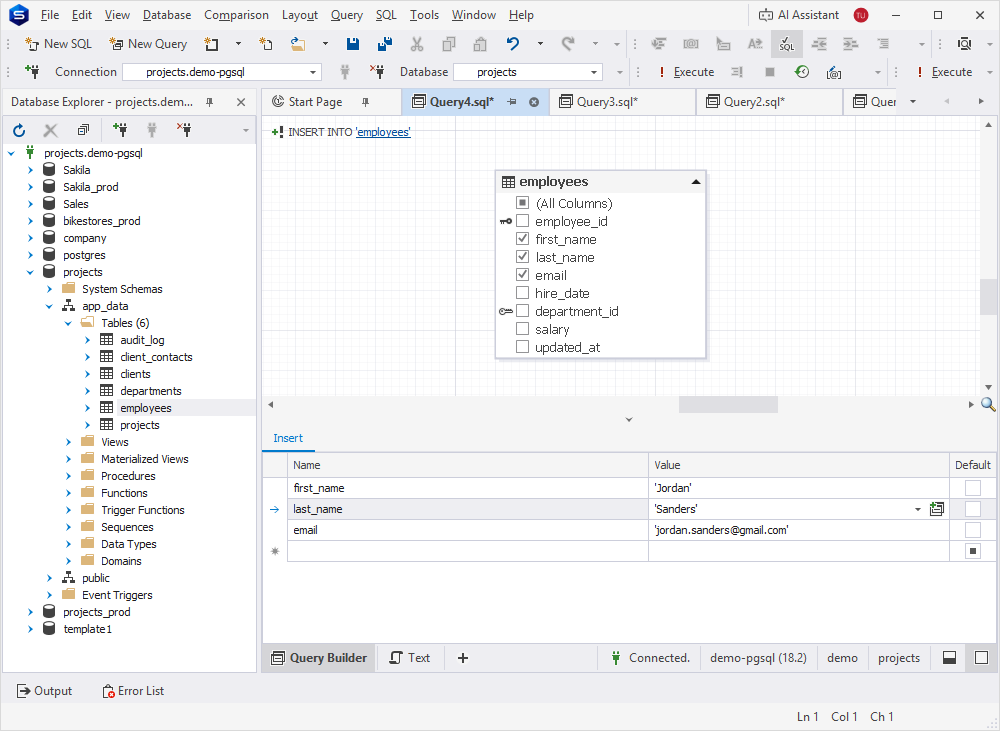Click the Close Connection icon in Database Explorer
1000x731 pixels.
pos(184,130)
